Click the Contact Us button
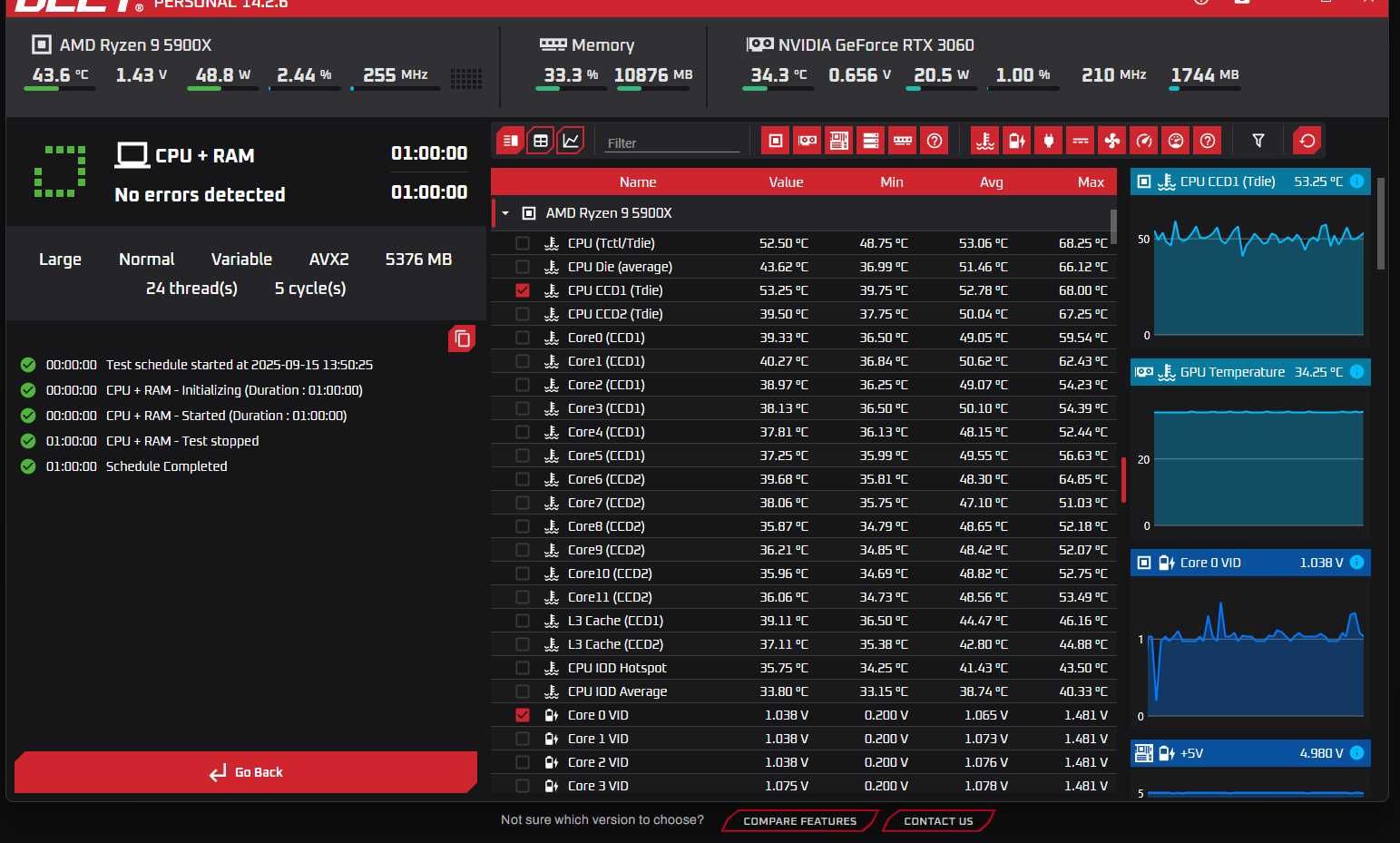The image size is (1400, 843). (938, 821)
